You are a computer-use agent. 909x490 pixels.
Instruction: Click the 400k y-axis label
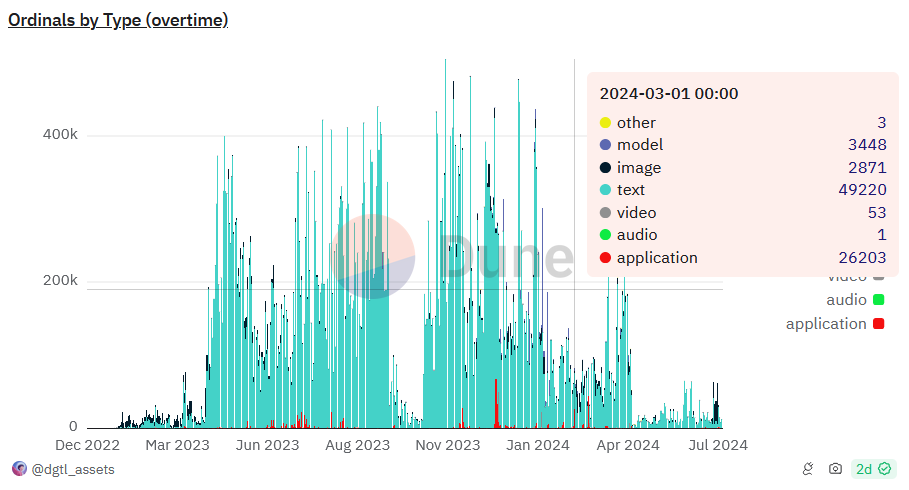pyautogui.click(x=60, y=135)
